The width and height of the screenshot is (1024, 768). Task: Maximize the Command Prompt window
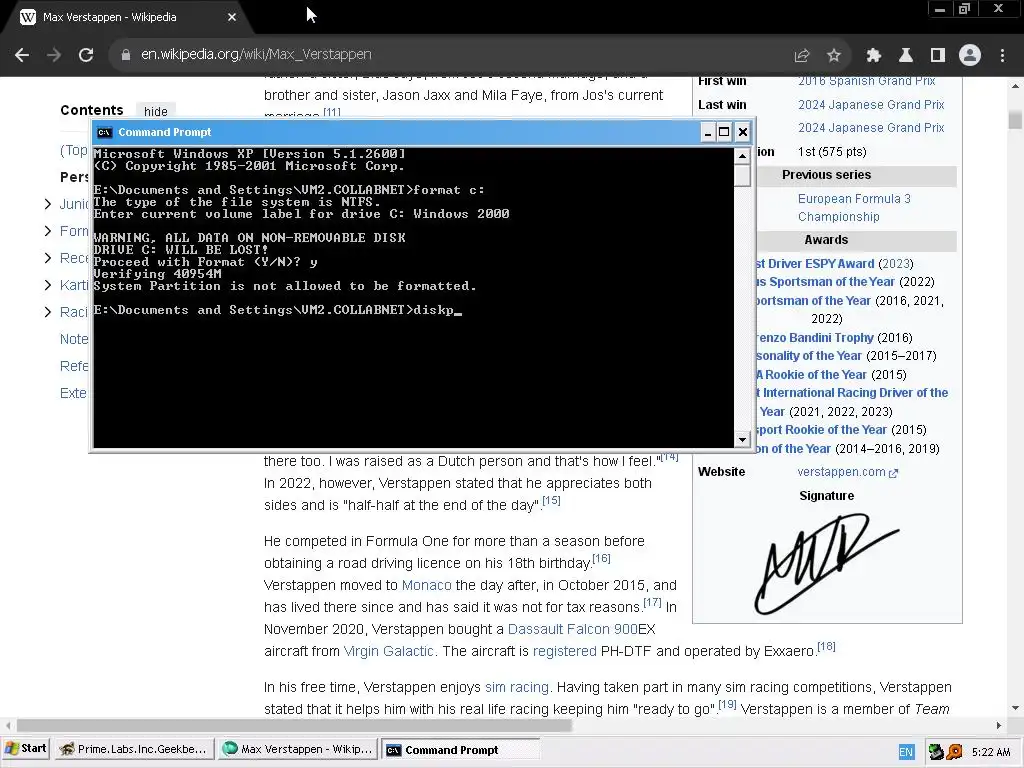pyautogui.click(x=724, y=133)
